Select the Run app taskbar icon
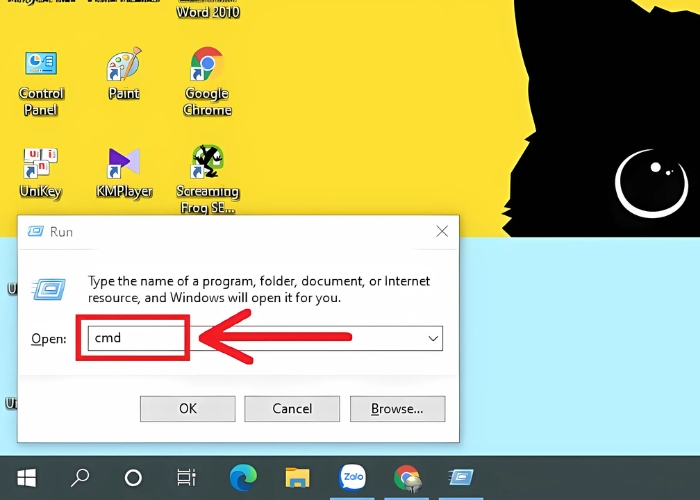Image resolution: width=700 pixels, height=500 pixels. pos(460,477)
